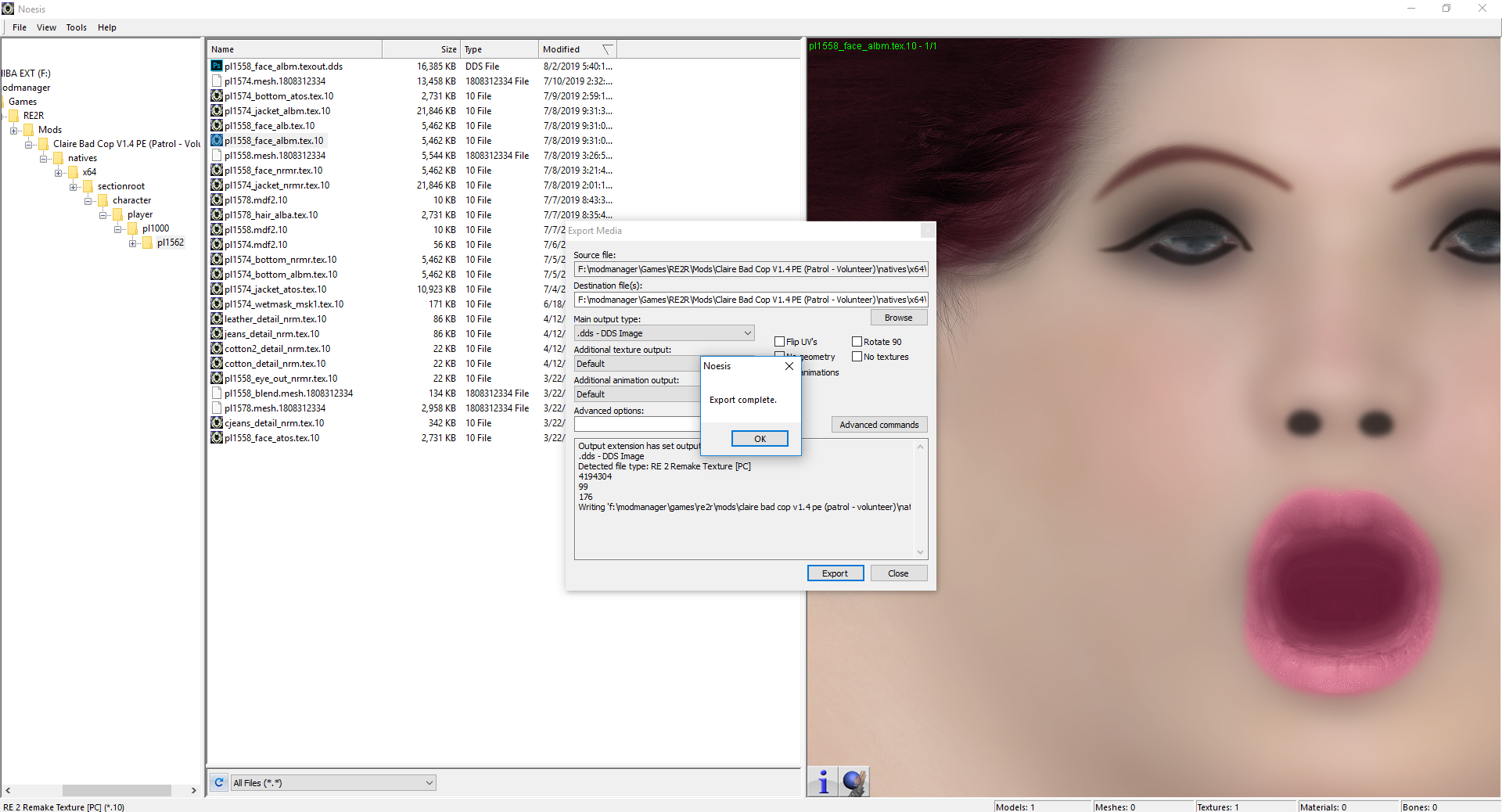Click the Export button in Export Media
This screenshot has height=812, width=1502.
[x=835, y=573]
